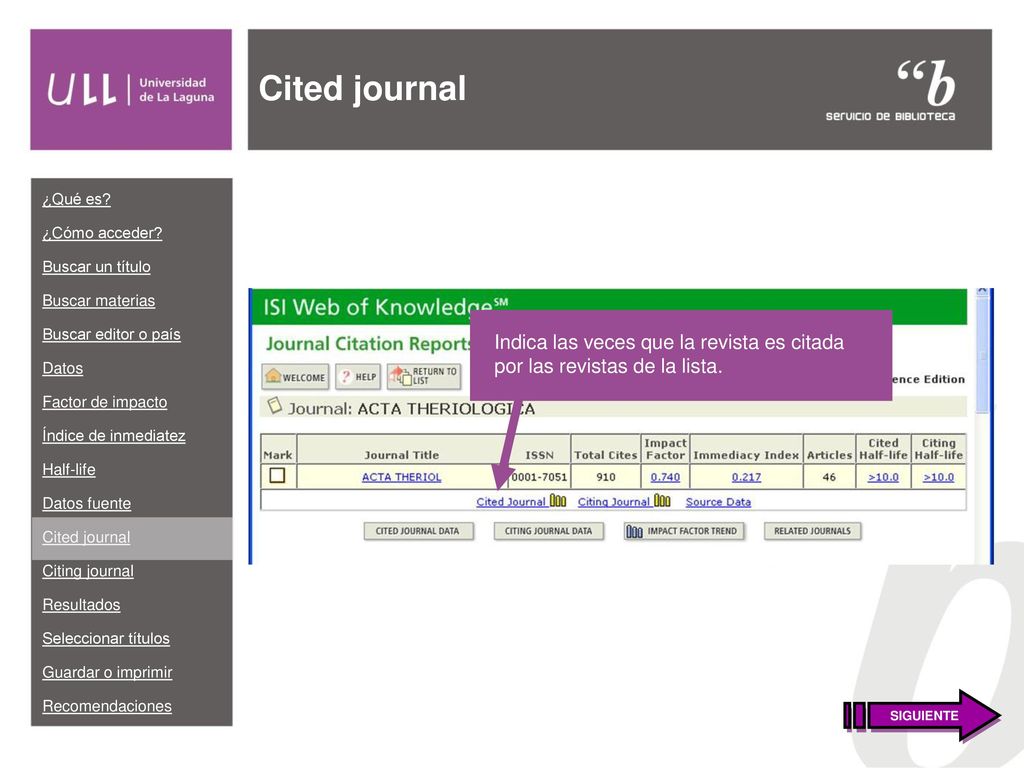Click the Total Cites value 910

(605, 477)
